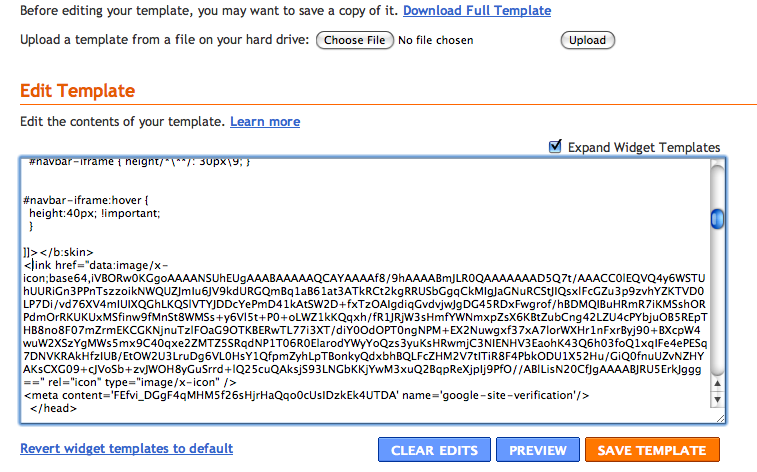Image resolution: width=757 pixels, height=472 pixels.
Task: Open the Download Full Template link
Action: [x=477, y=11]
